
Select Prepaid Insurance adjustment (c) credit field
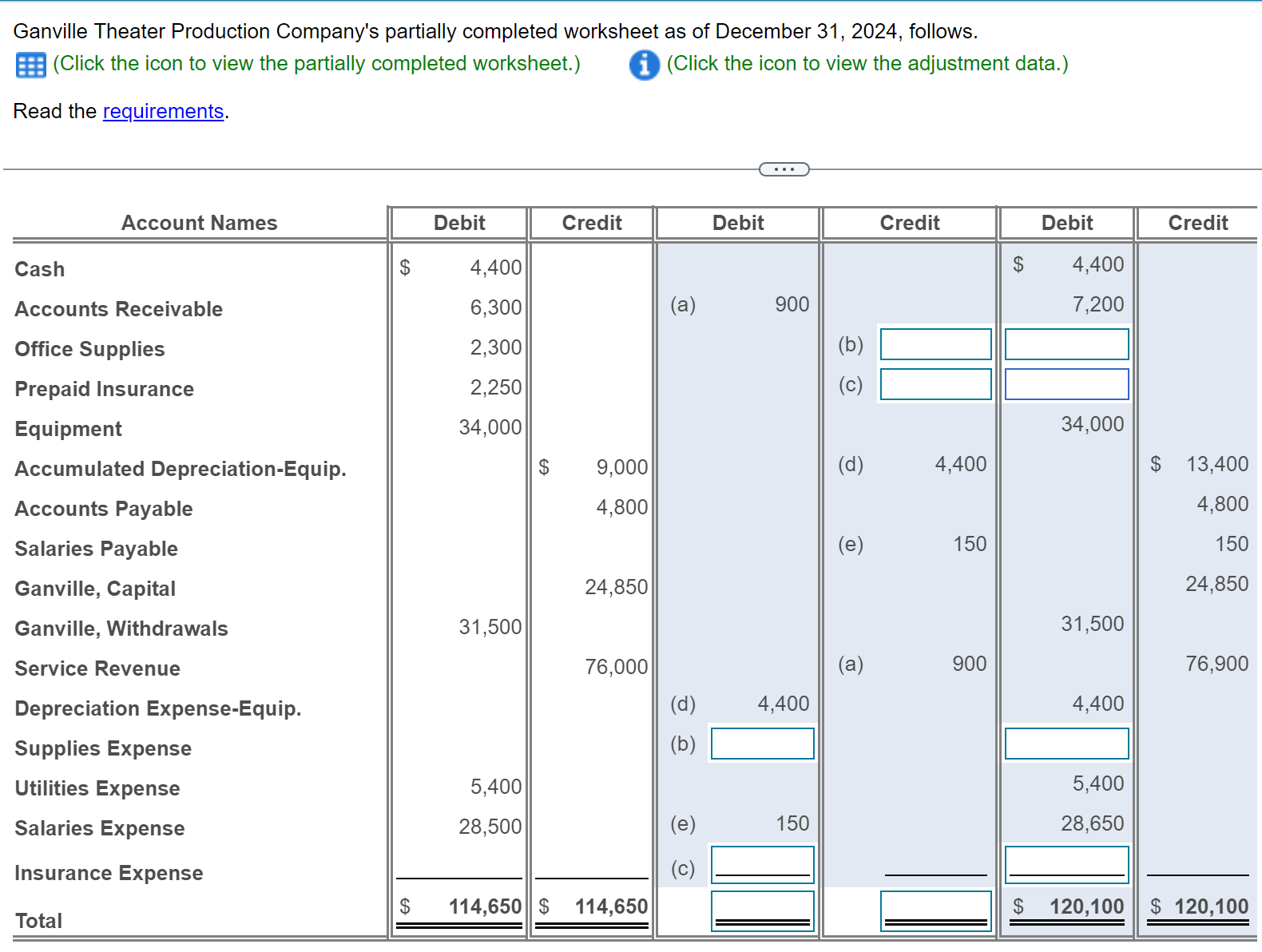pyautogui.click(x=935, y=384)
